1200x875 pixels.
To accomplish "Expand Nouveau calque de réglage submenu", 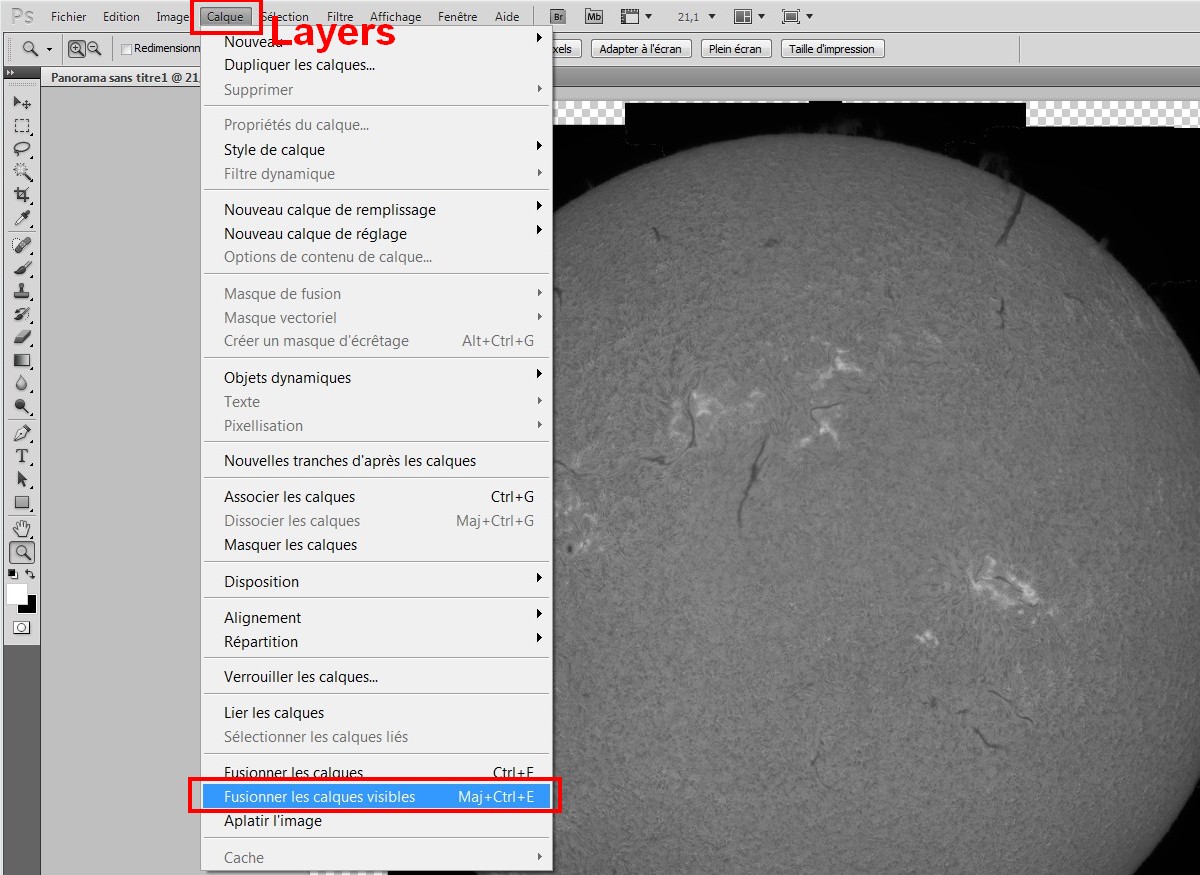I will (x=376, y=233).
